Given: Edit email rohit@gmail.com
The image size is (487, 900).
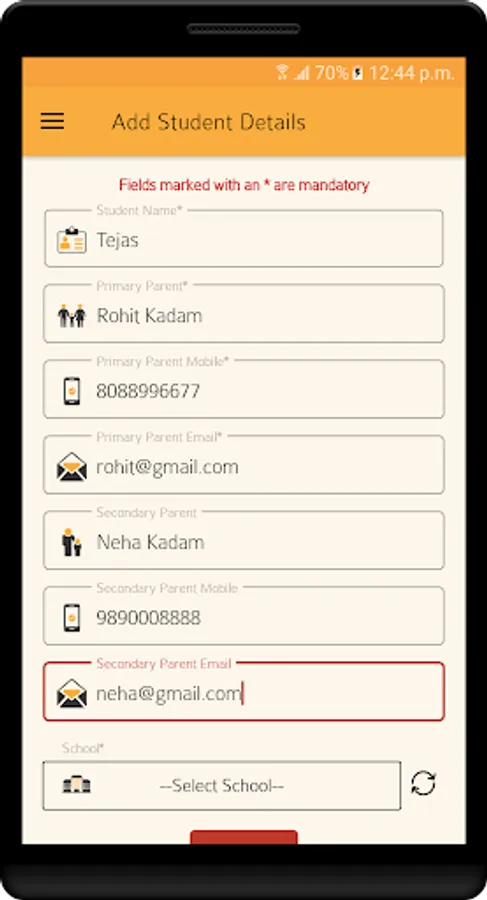Looking at the screenshot, I should pos(244,465).
